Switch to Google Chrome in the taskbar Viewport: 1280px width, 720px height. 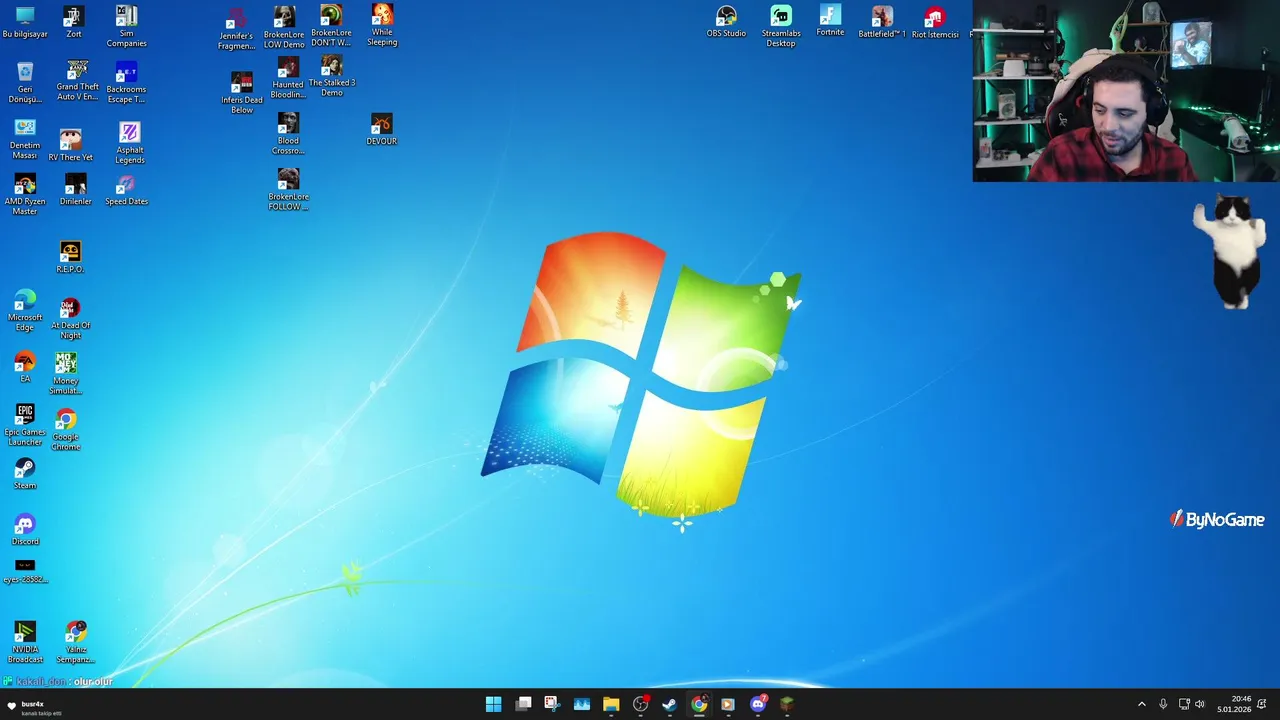click(x=699, y=704)
